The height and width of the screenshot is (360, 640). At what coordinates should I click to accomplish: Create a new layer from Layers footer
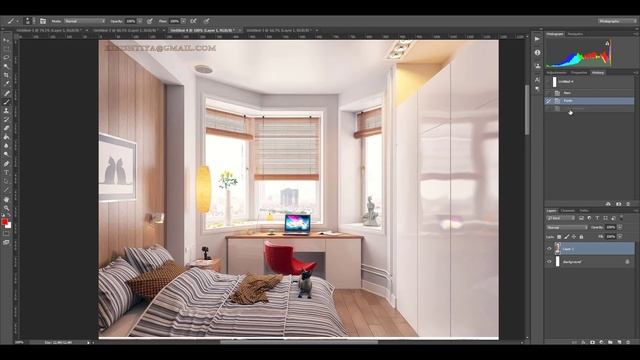(619, 342)
